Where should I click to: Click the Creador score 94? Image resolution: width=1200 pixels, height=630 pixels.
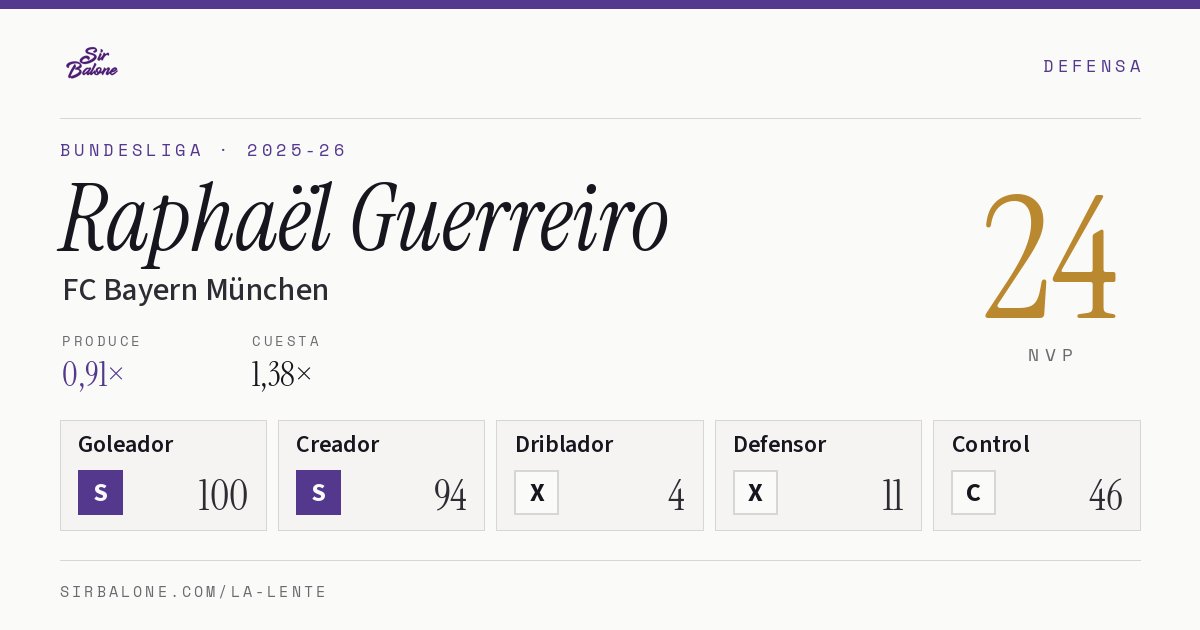click(x=450, y=495)
